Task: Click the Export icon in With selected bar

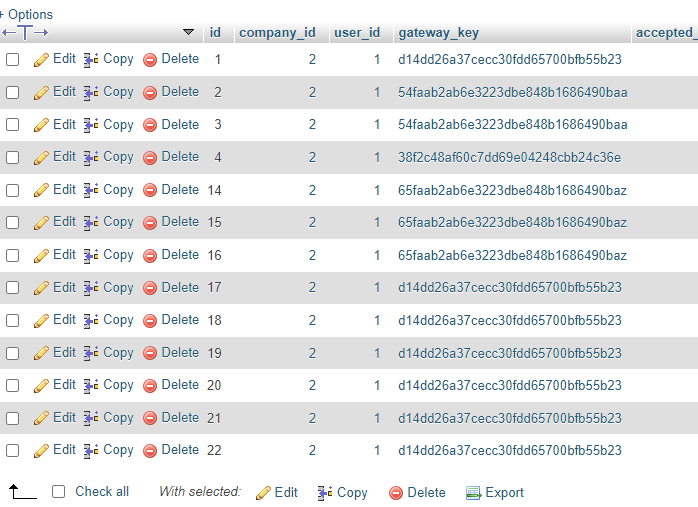Action: coord(473,493)
